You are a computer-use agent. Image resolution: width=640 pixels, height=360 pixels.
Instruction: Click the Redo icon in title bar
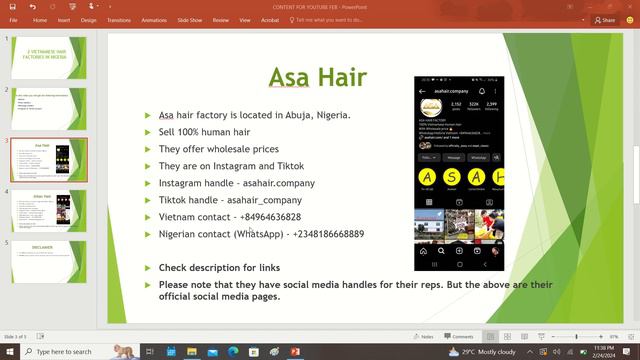pyautogui.click(x=52, y=7)
